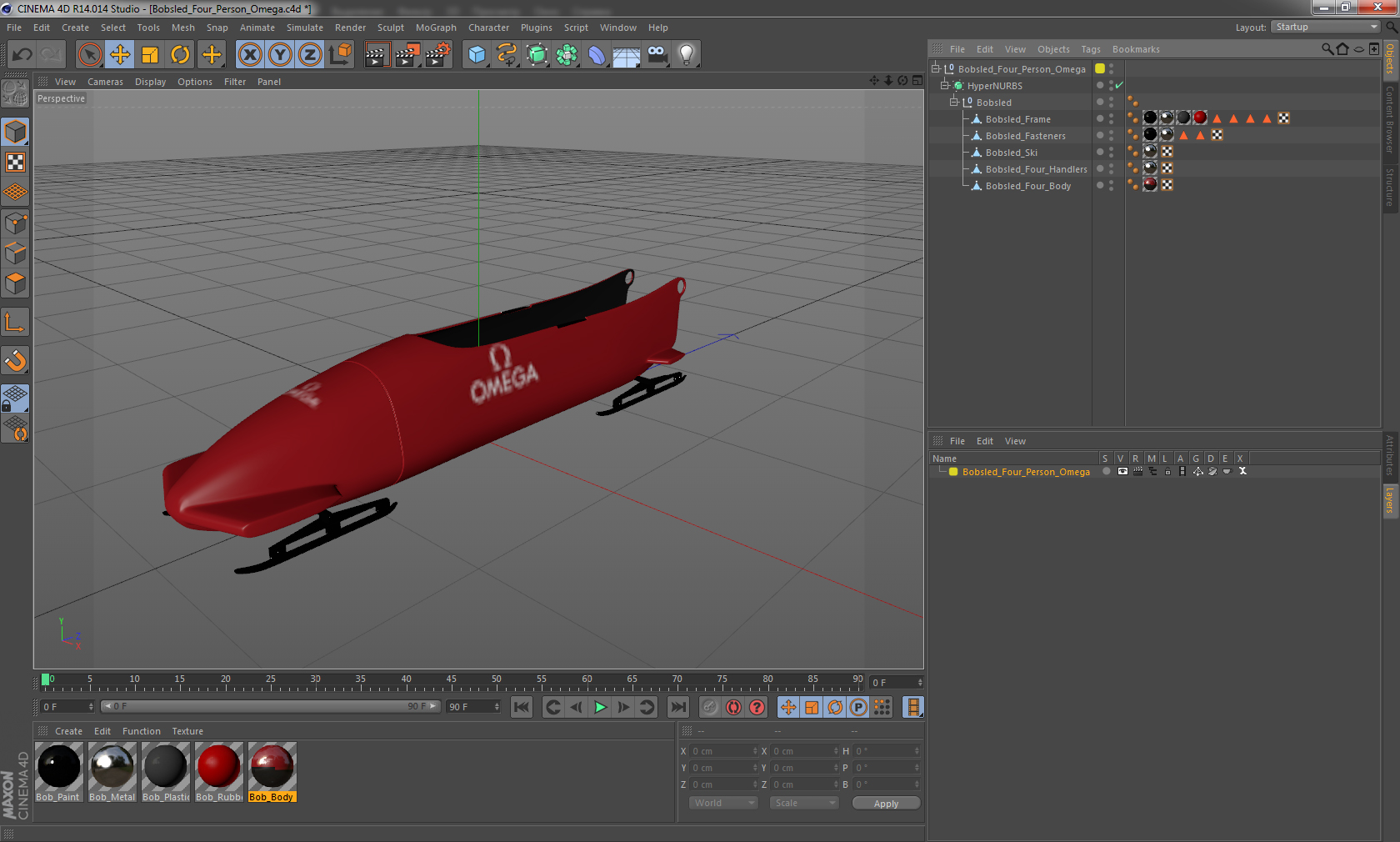Screen dimensions: 1400x842
Task: Toggle Enable Snap magnet icon
Action: tap(15, 360)
